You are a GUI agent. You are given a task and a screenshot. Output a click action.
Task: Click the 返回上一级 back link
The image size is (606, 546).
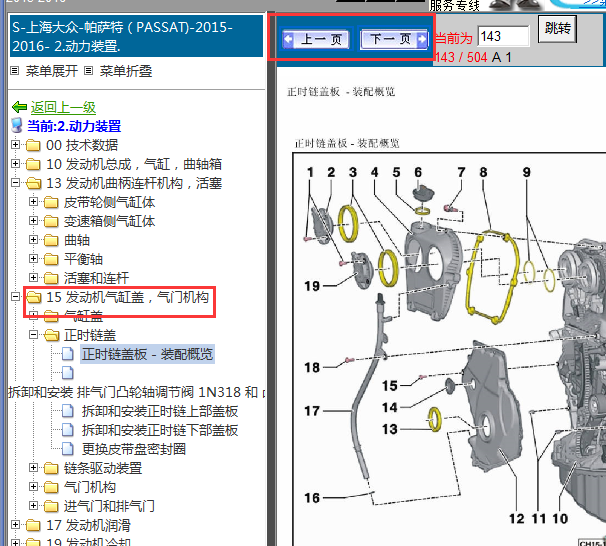[x=63, y=107]
